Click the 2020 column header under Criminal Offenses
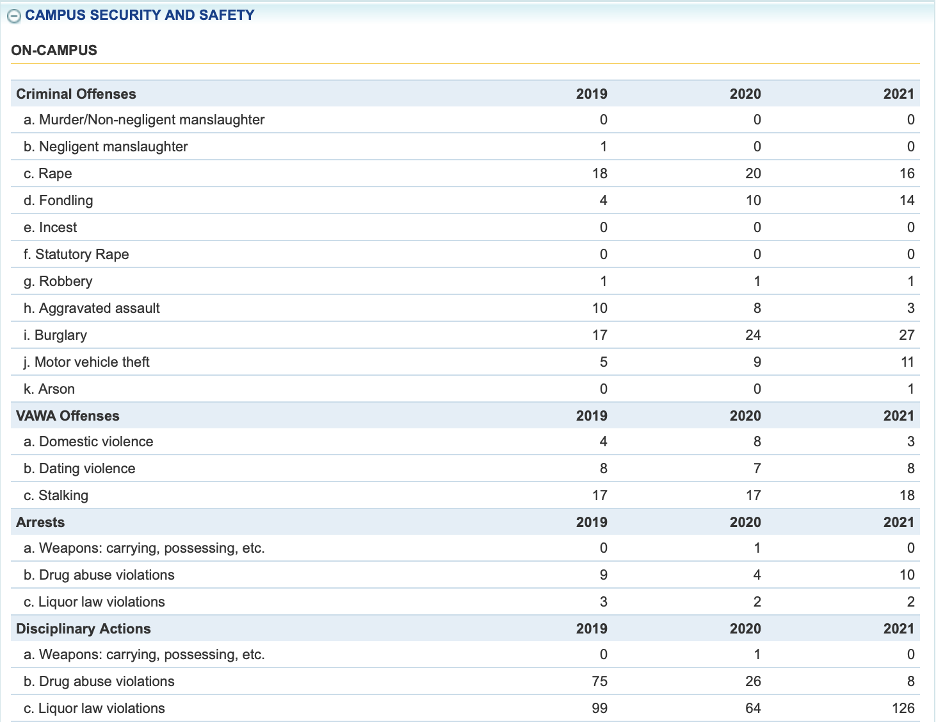The width and height of the screenshot is (936, 722). click(x=747, y=93)
